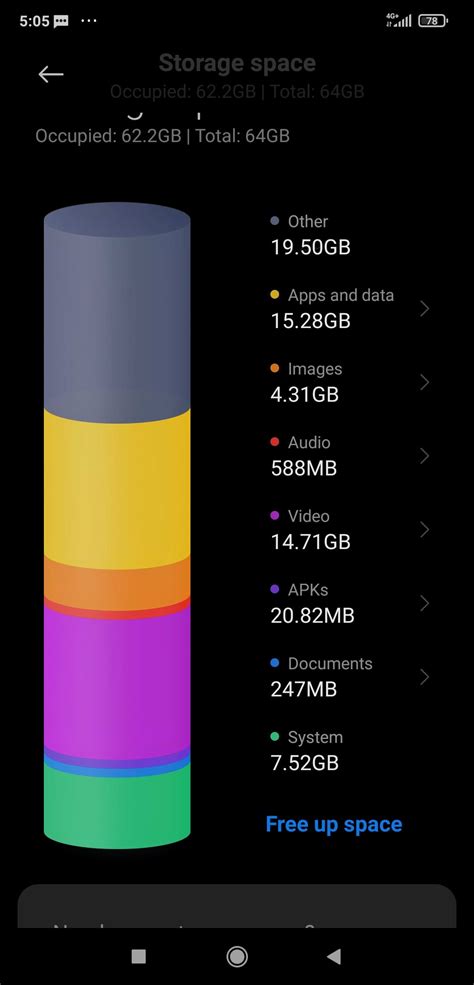Expand the Images storage chevron

[424, 382]
